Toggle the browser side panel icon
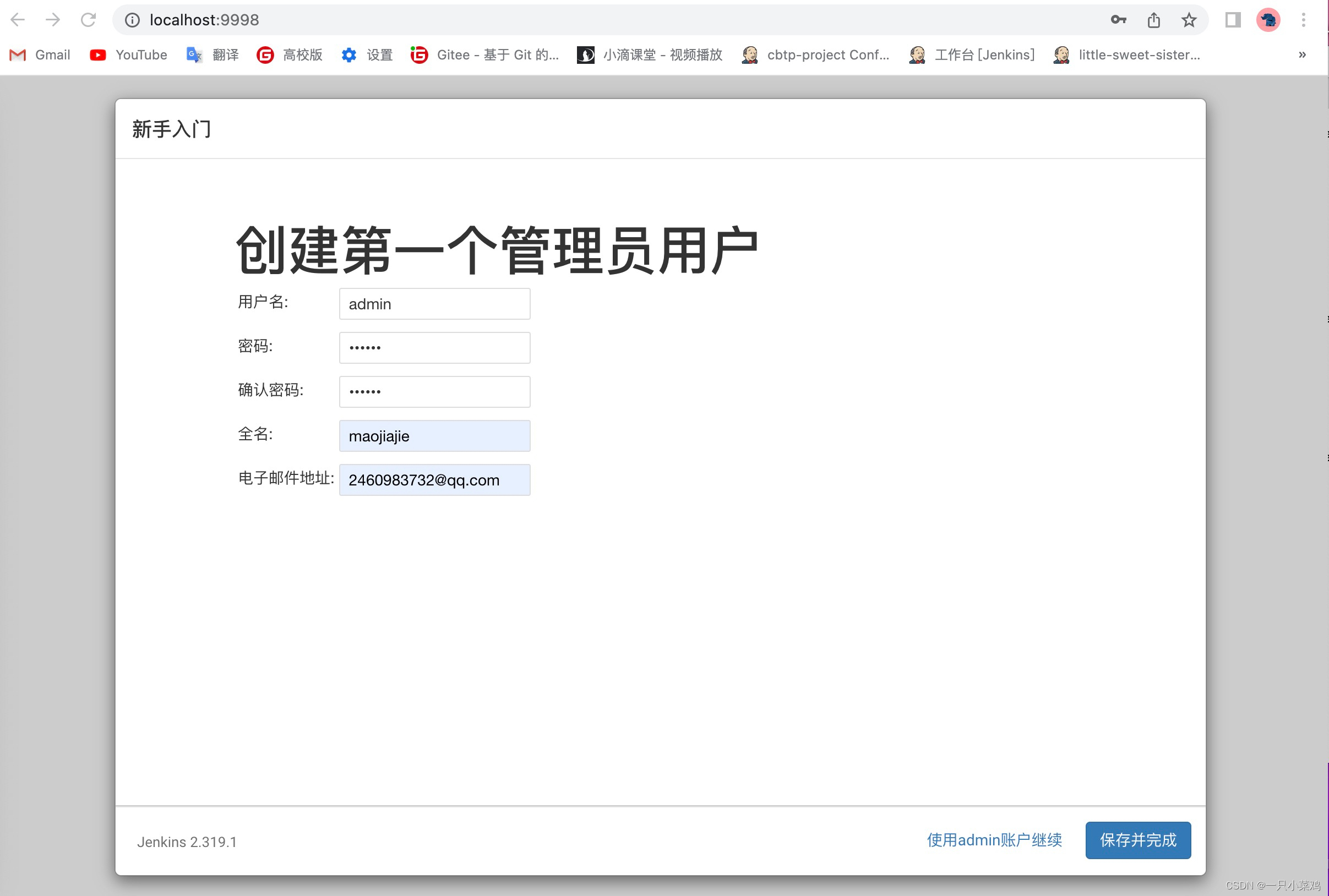The height and width of the screenshot is (896, 1329). (1233, 20)
